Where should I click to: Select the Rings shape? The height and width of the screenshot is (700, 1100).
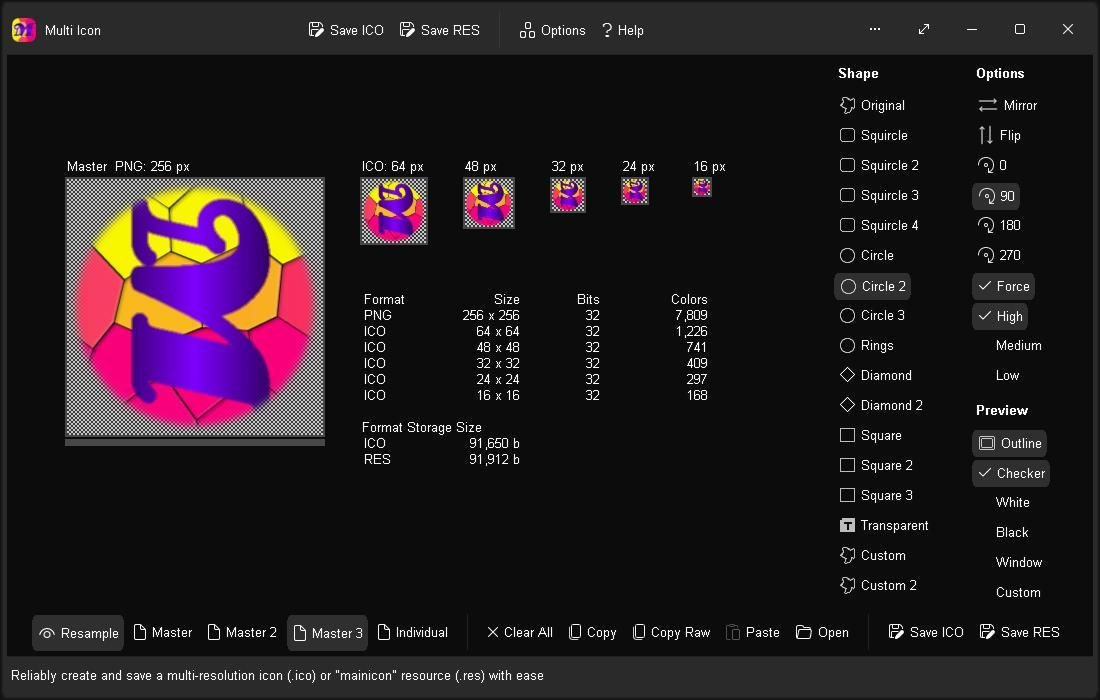866,346
